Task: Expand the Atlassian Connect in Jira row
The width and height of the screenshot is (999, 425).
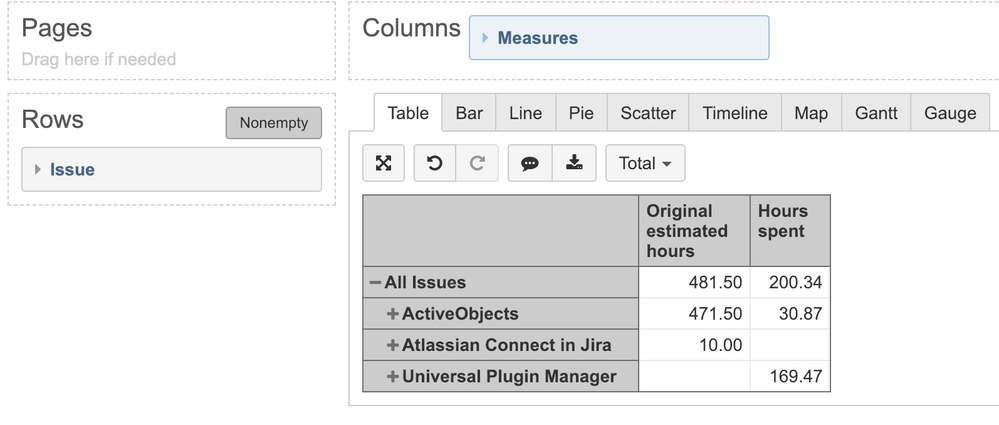Action: point(392,345)
